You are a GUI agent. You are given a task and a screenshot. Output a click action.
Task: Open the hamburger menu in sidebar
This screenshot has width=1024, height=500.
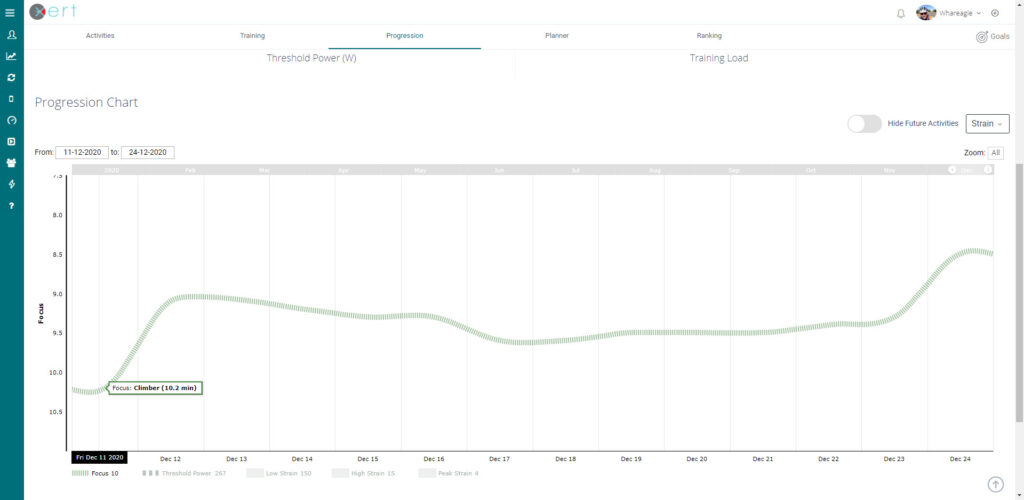coord(11,12)
